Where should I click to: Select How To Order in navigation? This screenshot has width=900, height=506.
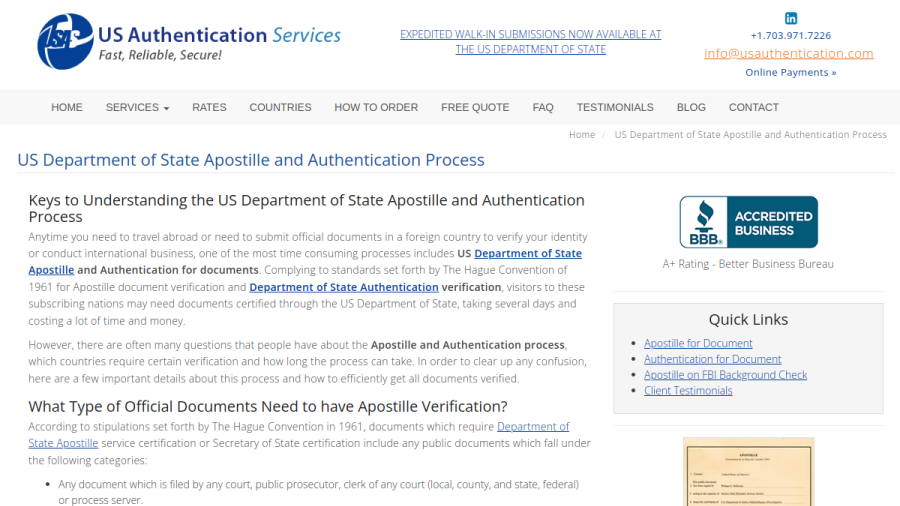(x=376, y=107)
